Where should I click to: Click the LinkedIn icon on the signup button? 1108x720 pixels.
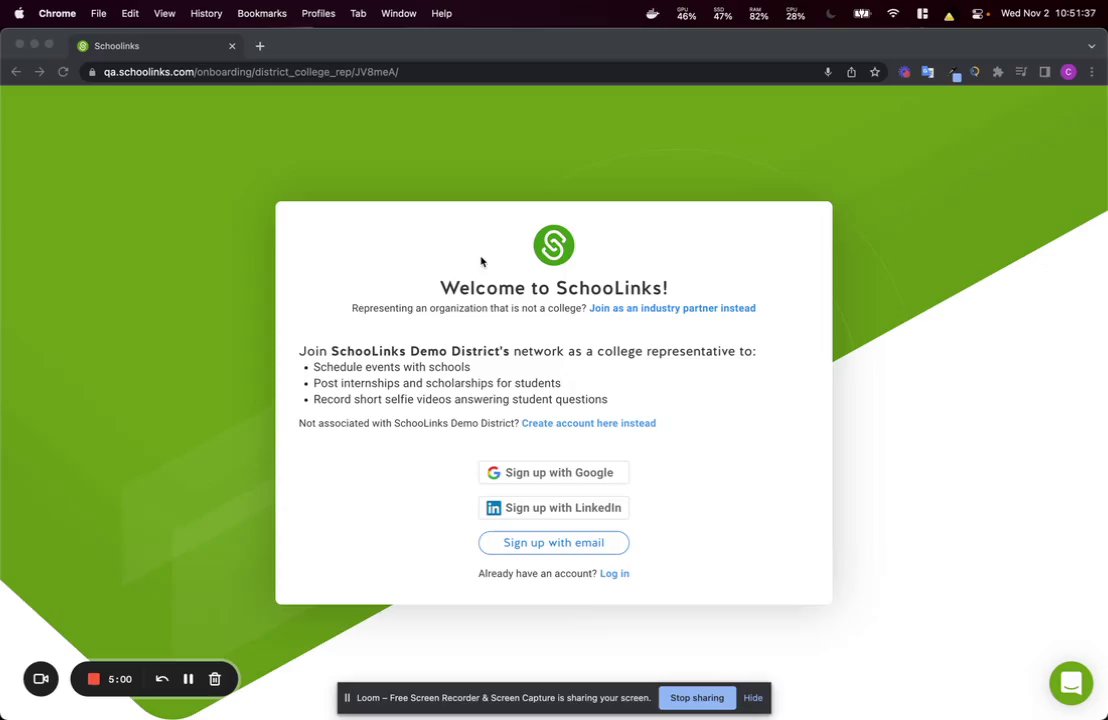(x=493, y=508)
